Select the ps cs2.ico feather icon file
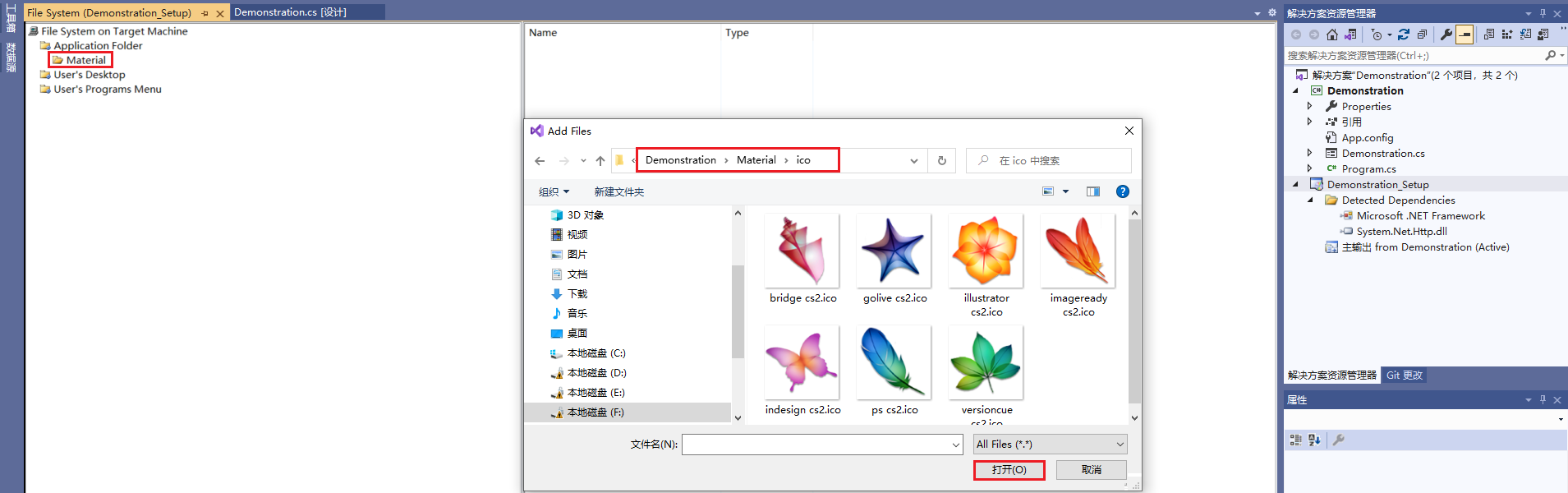The image size is (1568, 493). point(894,371)
